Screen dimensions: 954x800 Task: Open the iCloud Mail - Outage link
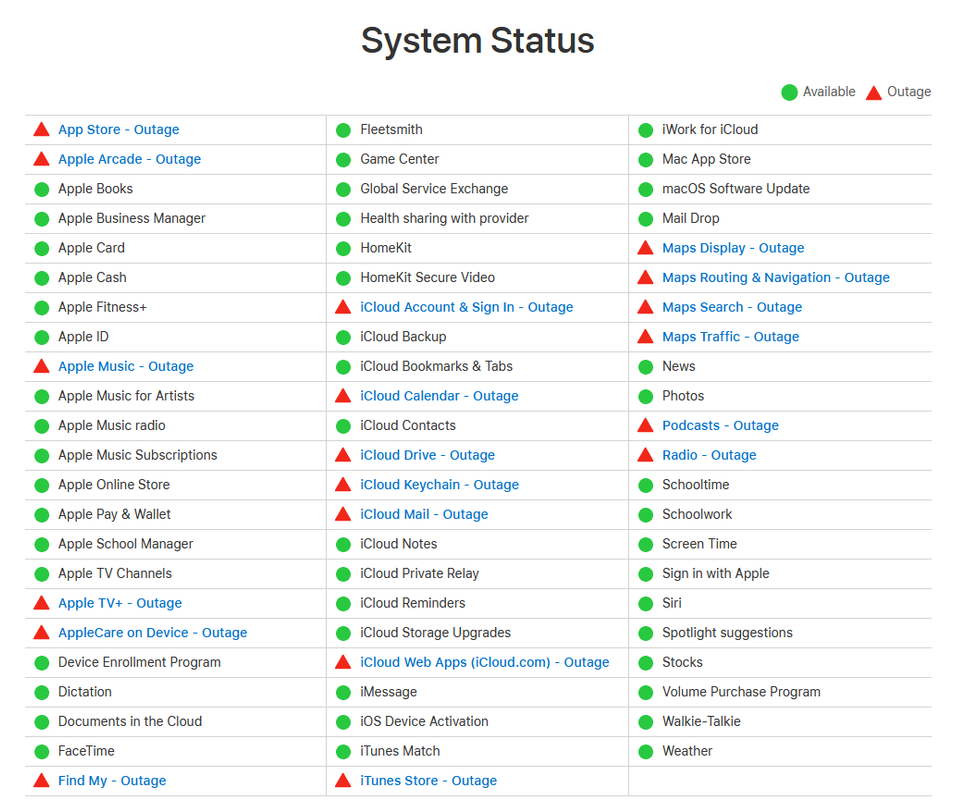424,514
